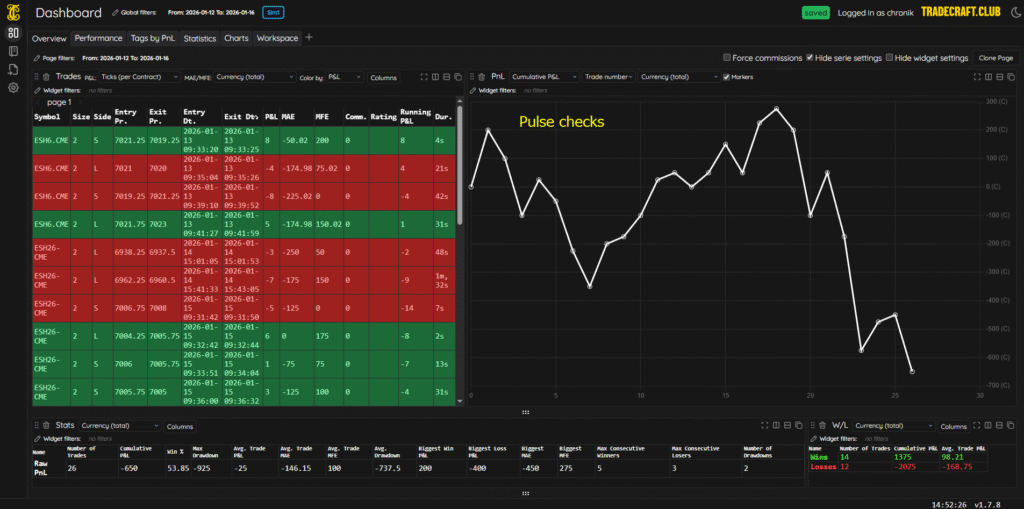Viewport: 1024px width, 509px height.
Task: Uncheck Hide serie settings
Action: (811, 58)
